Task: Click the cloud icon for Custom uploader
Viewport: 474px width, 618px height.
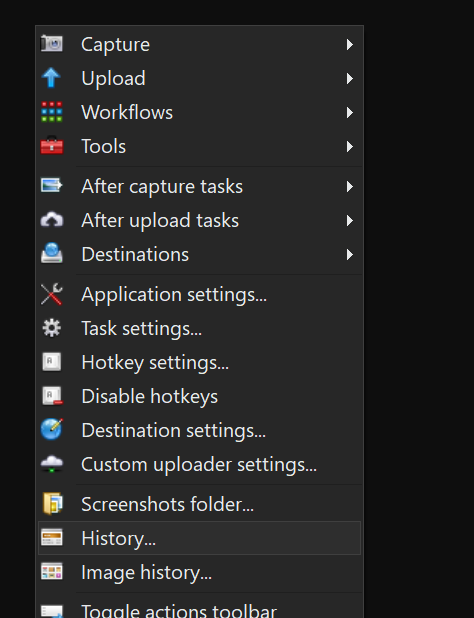Action: tap(52, 464)
